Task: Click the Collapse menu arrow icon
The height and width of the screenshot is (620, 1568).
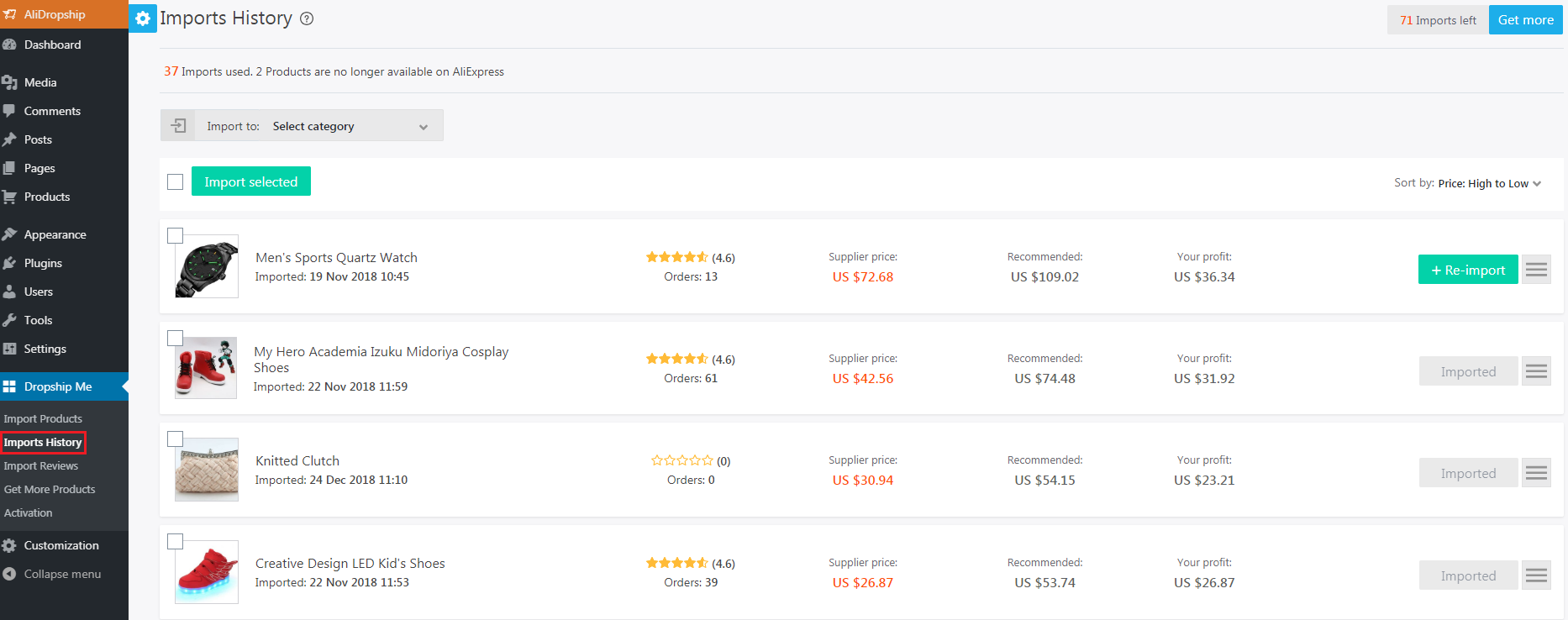Action: (9, 574)
